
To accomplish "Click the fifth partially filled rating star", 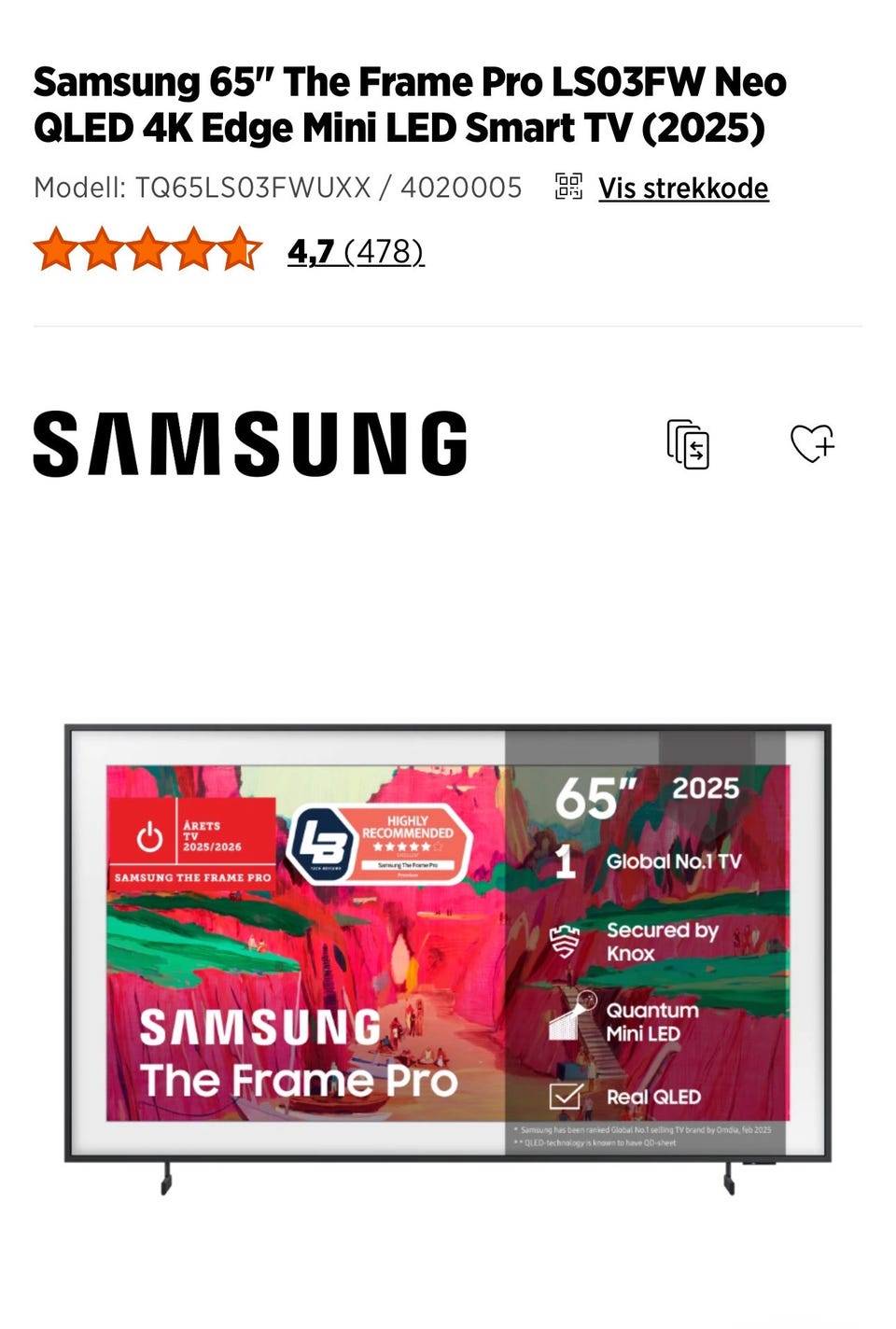I will point(240,249).
